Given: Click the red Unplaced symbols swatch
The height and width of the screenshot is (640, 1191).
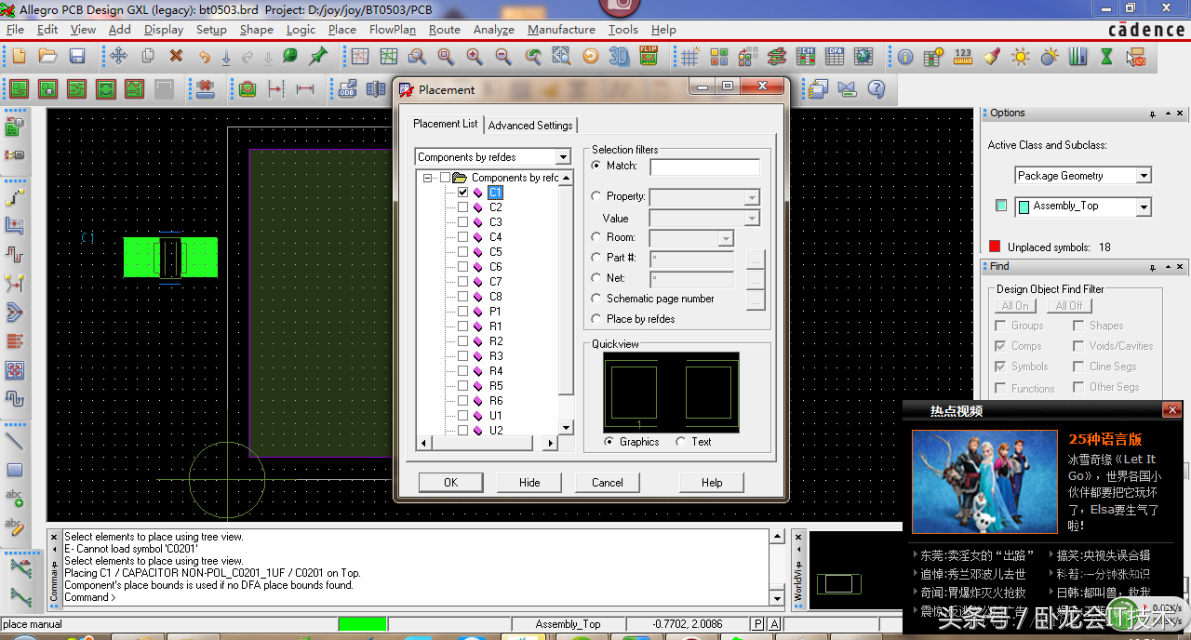Looking at the screenshot, I should (x=994, y=246).
